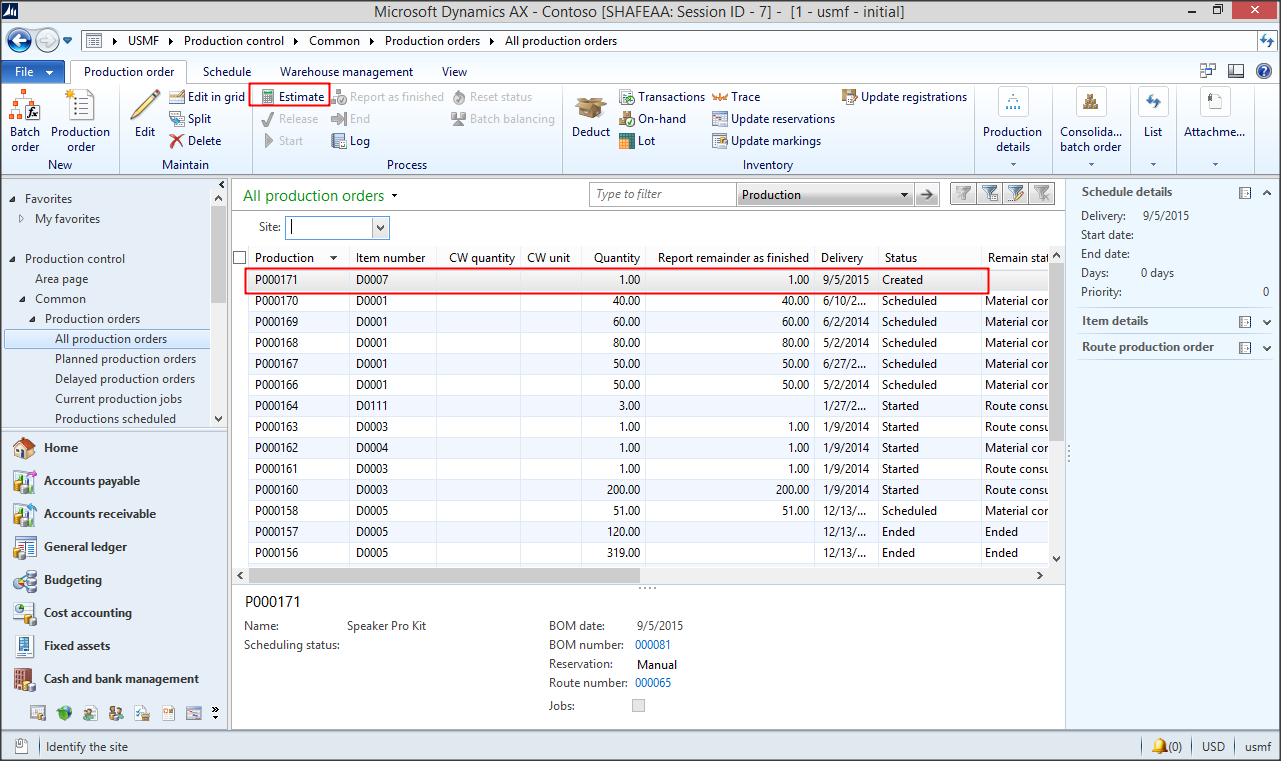Open BOM number 000081 link
Screen dimensions: 1281x761
coord(653,645)
